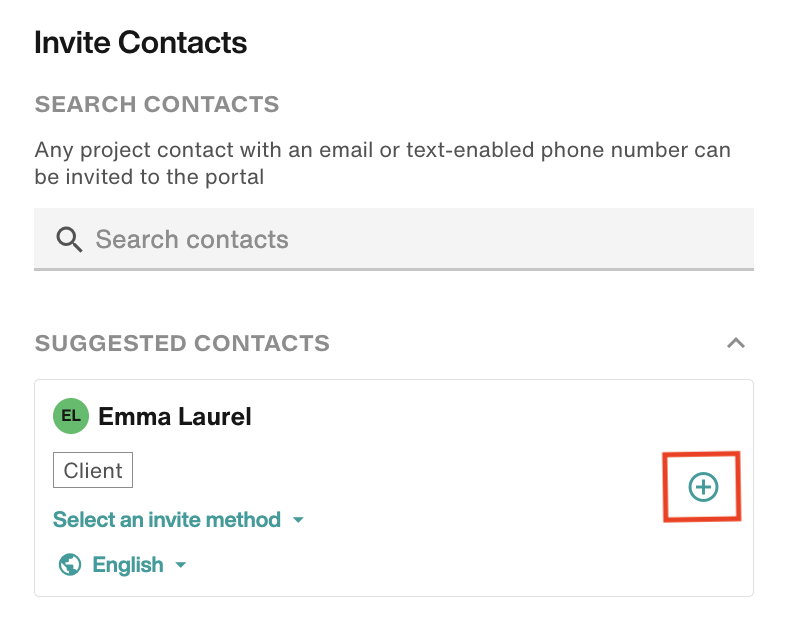
Task: Click the Suggested Contacts section heading
Action: (x=182, y=343)
